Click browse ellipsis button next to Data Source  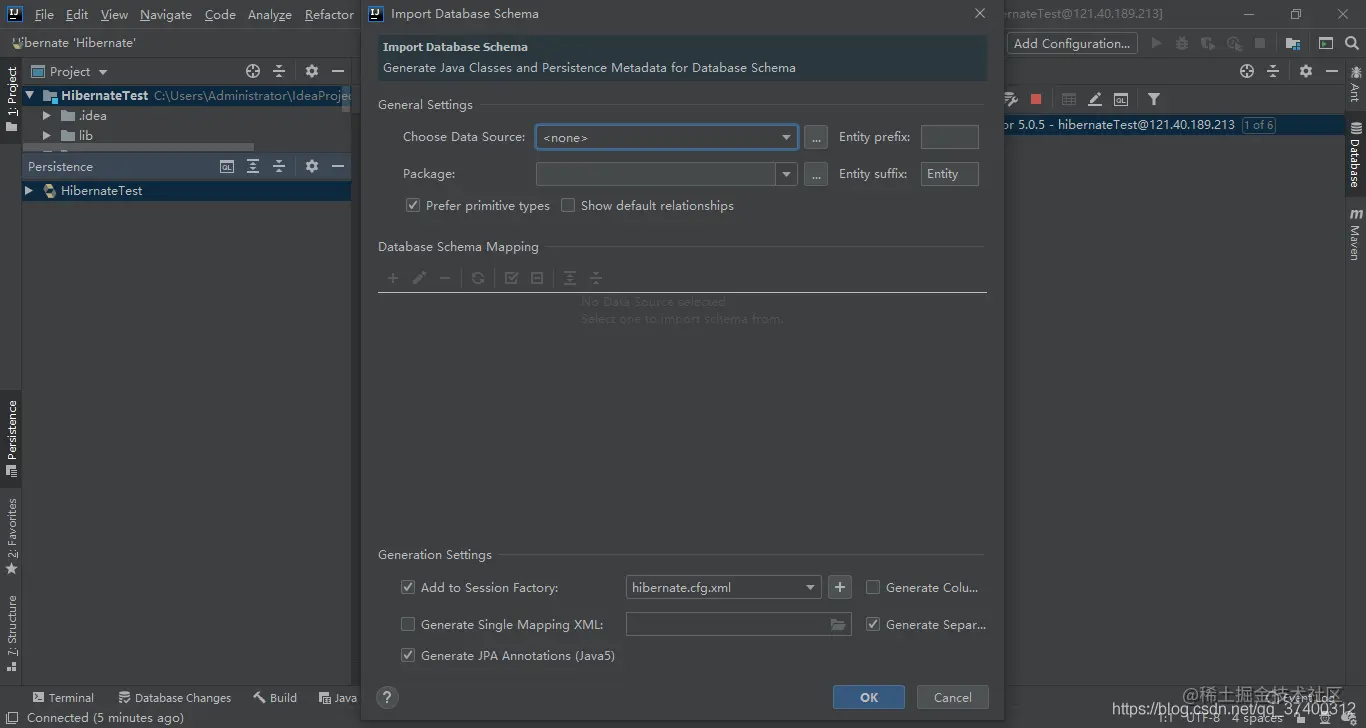pos(816,137)
